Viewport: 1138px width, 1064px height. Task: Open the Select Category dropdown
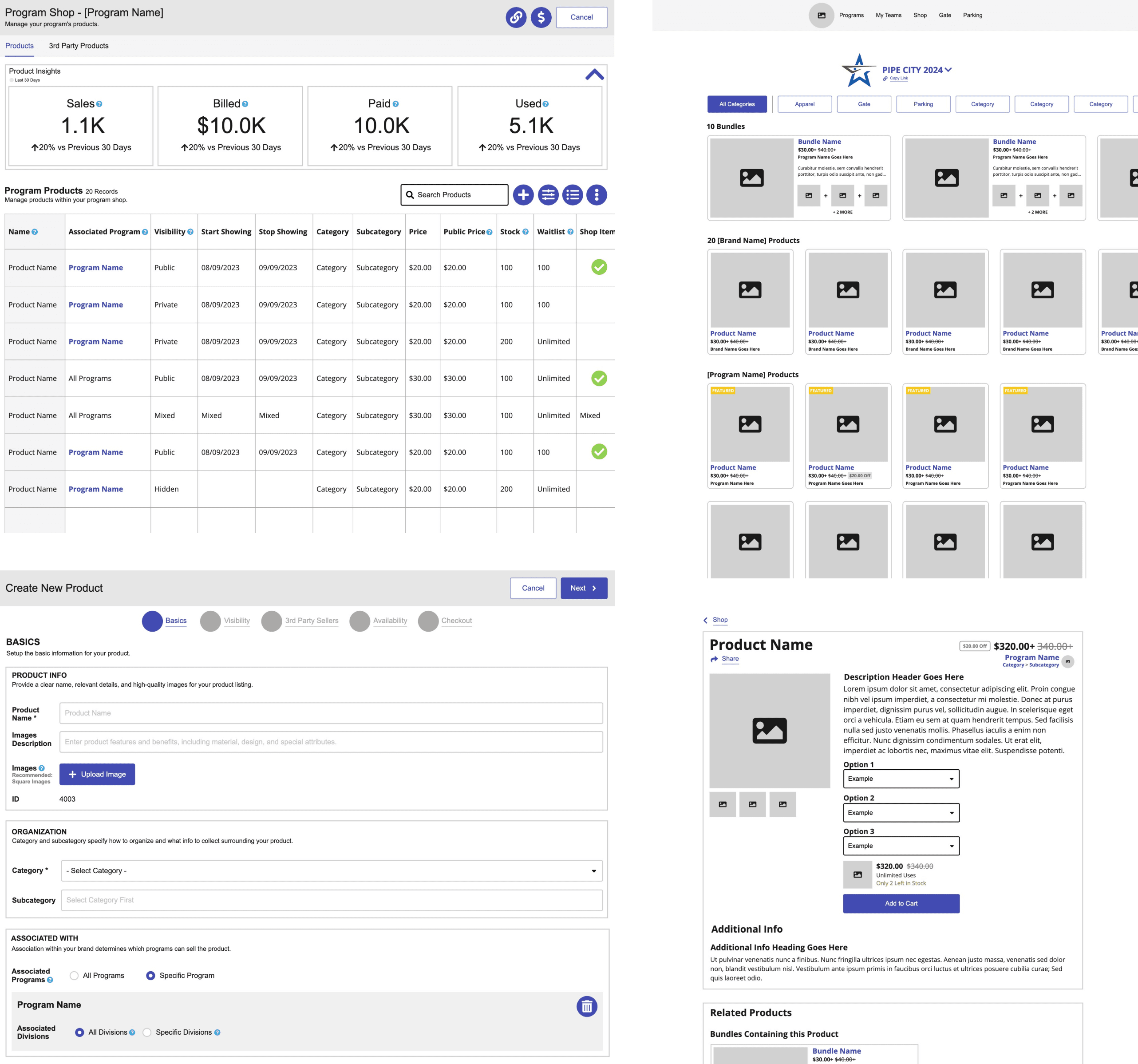[x=332, y=870]
